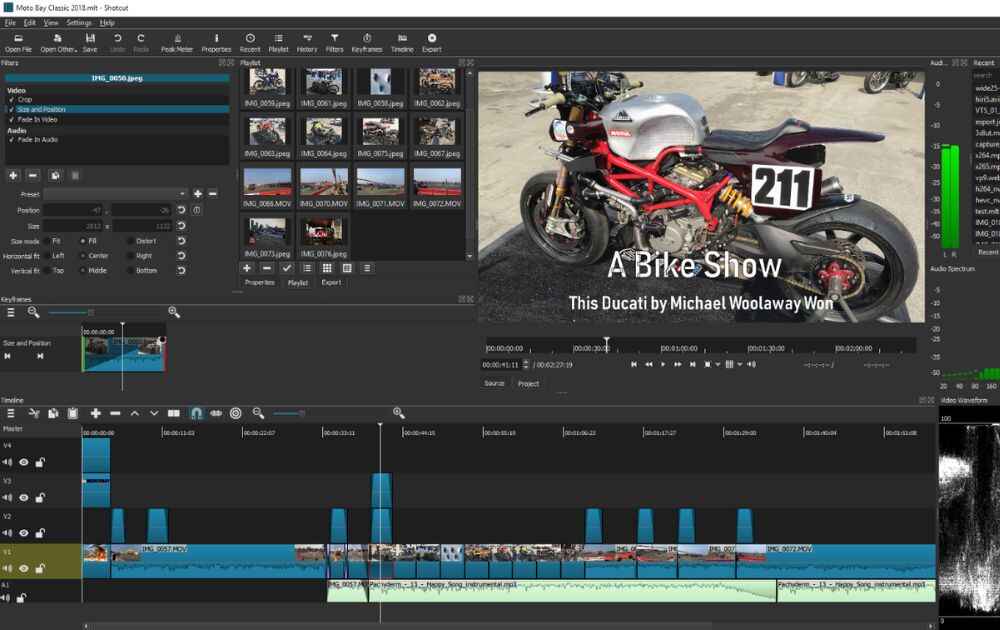The image size is (1000, 630).
Task: Cut the clip in the timeline toolbar
Action: pyautogui.click(x=34, y=414)
